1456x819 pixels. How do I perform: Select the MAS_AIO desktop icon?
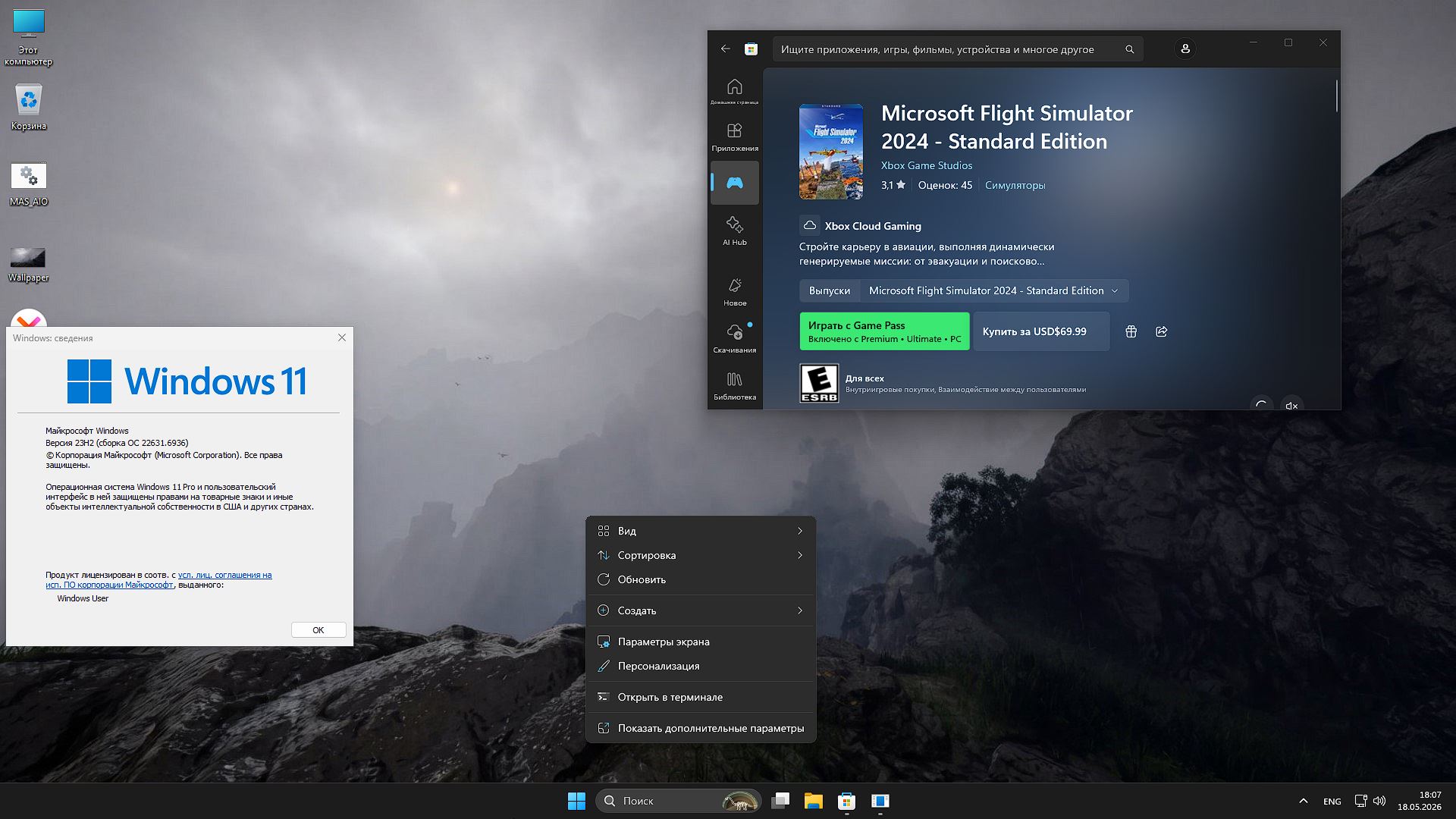click(29, 184)
